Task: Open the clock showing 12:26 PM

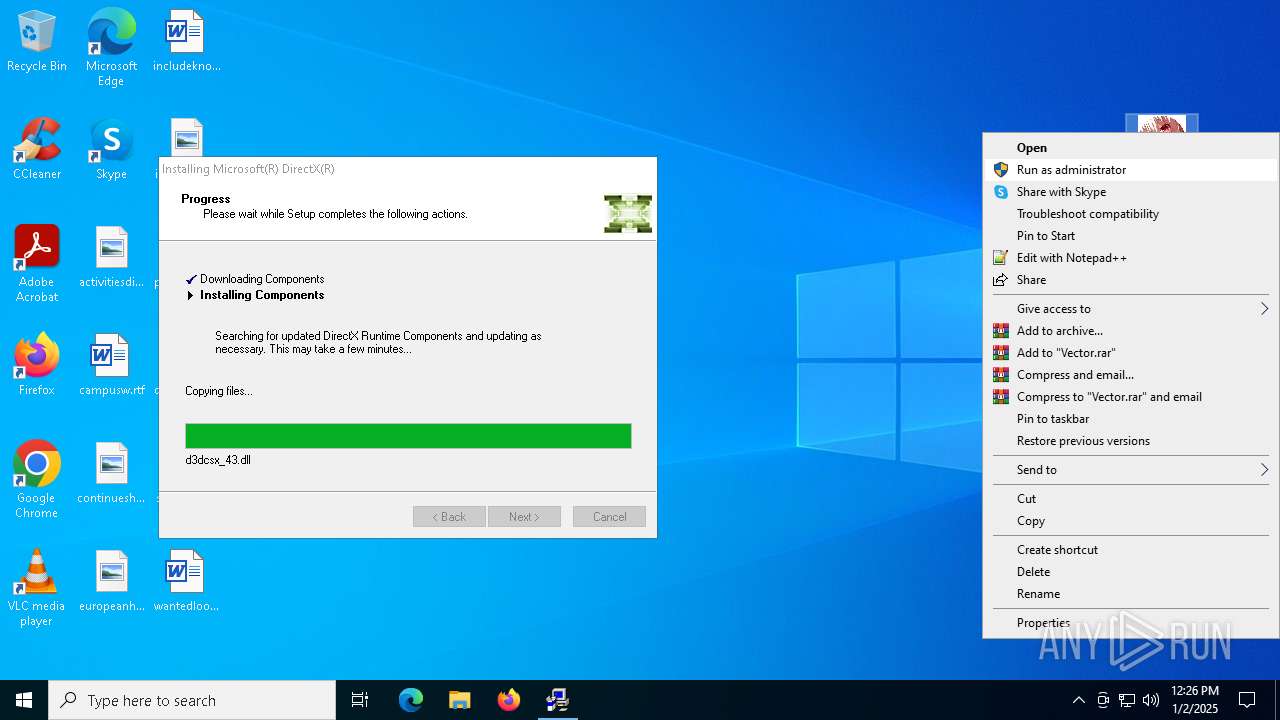Action: coord(1195,700)
